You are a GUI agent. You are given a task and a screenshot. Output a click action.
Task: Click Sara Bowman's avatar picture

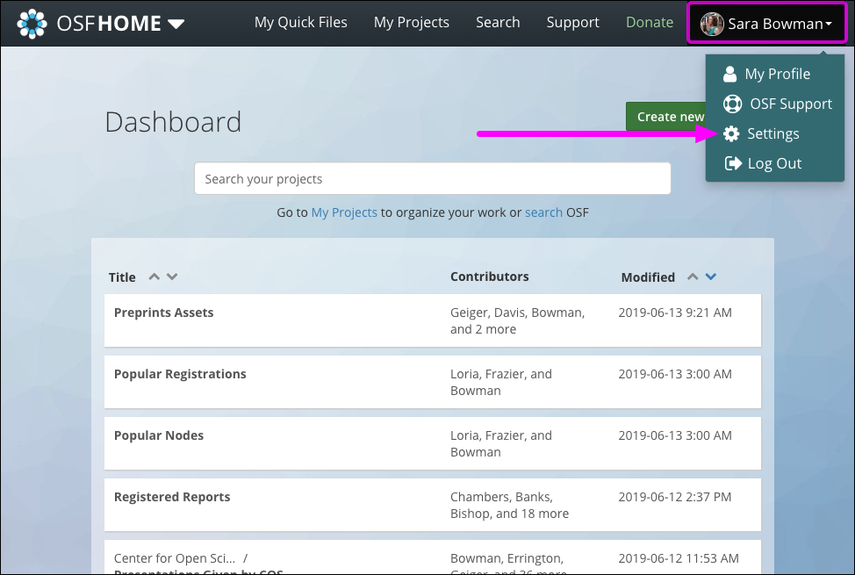pyautogui.click(x=712, y=24)
